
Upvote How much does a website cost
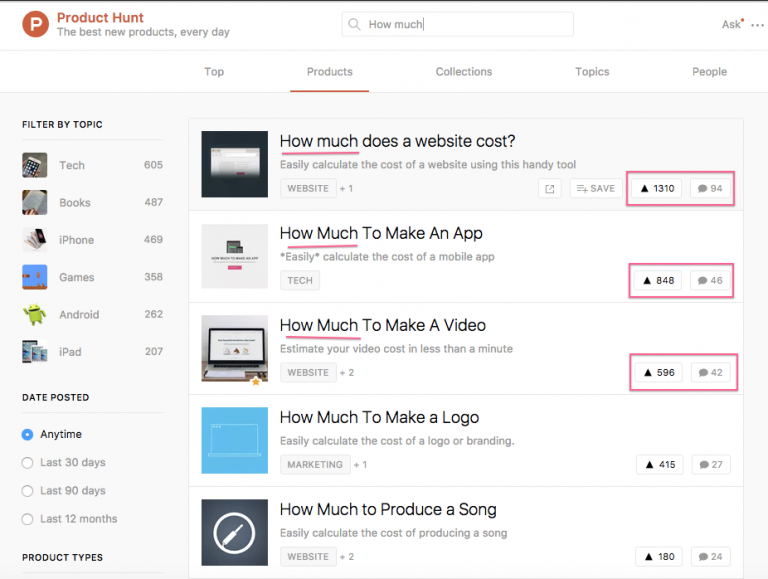657,188
